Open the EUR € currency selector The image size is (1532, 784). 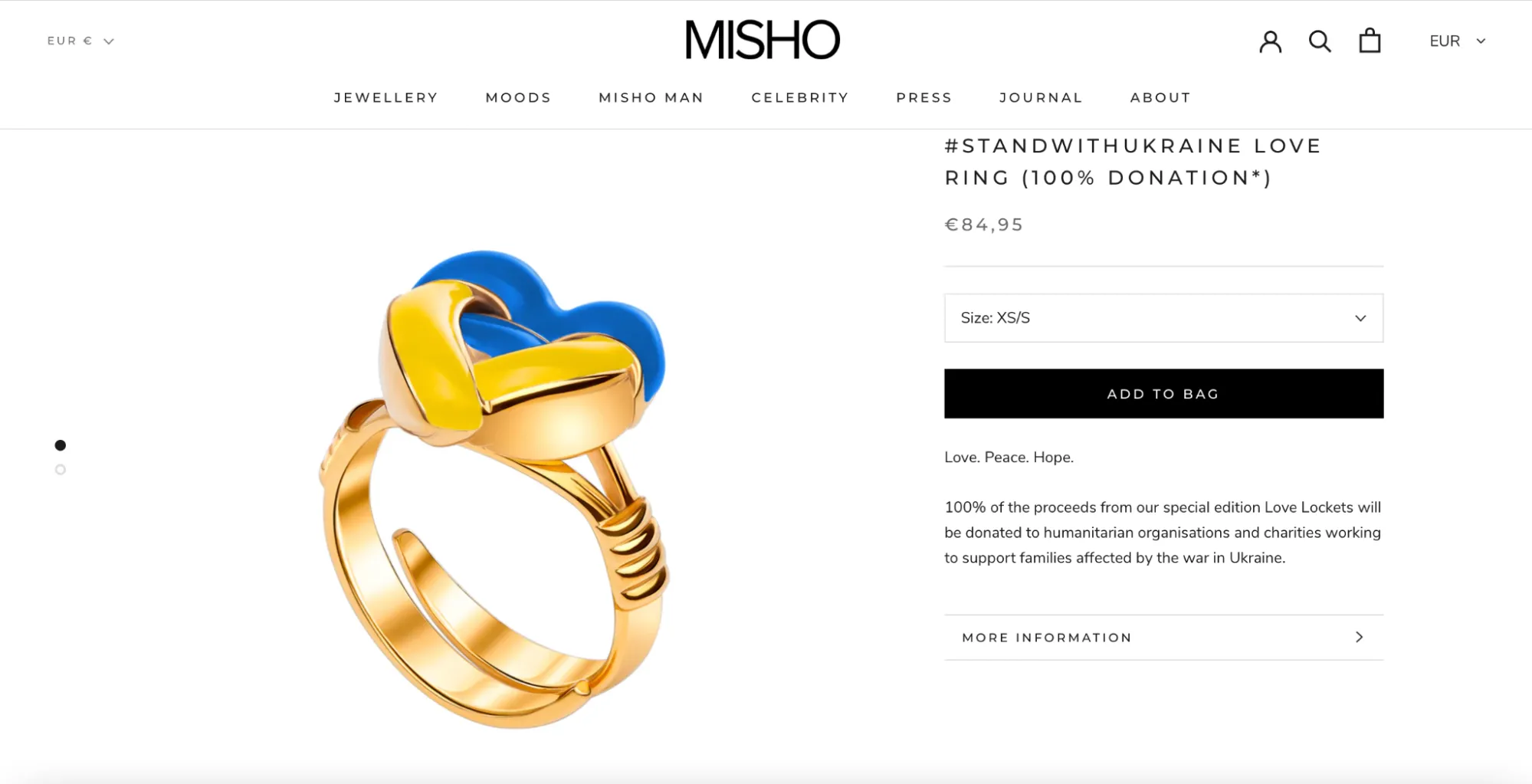(x=80, y=41)
